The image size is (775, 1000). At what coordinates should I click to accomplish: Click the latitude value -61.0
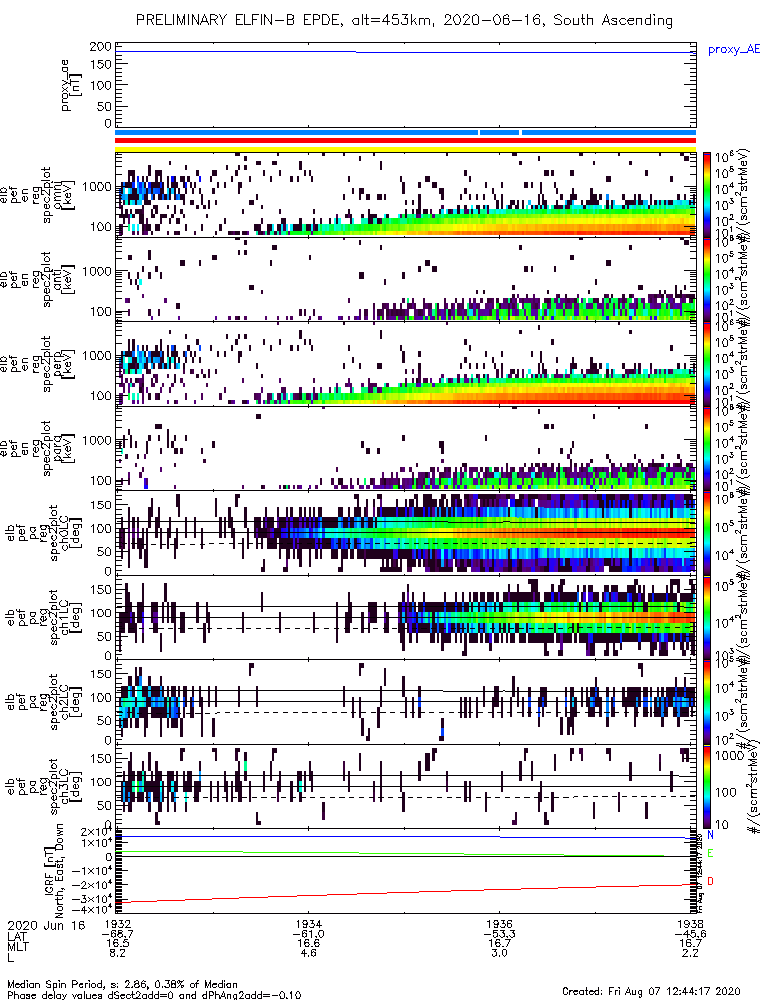[x=308, y=934]
